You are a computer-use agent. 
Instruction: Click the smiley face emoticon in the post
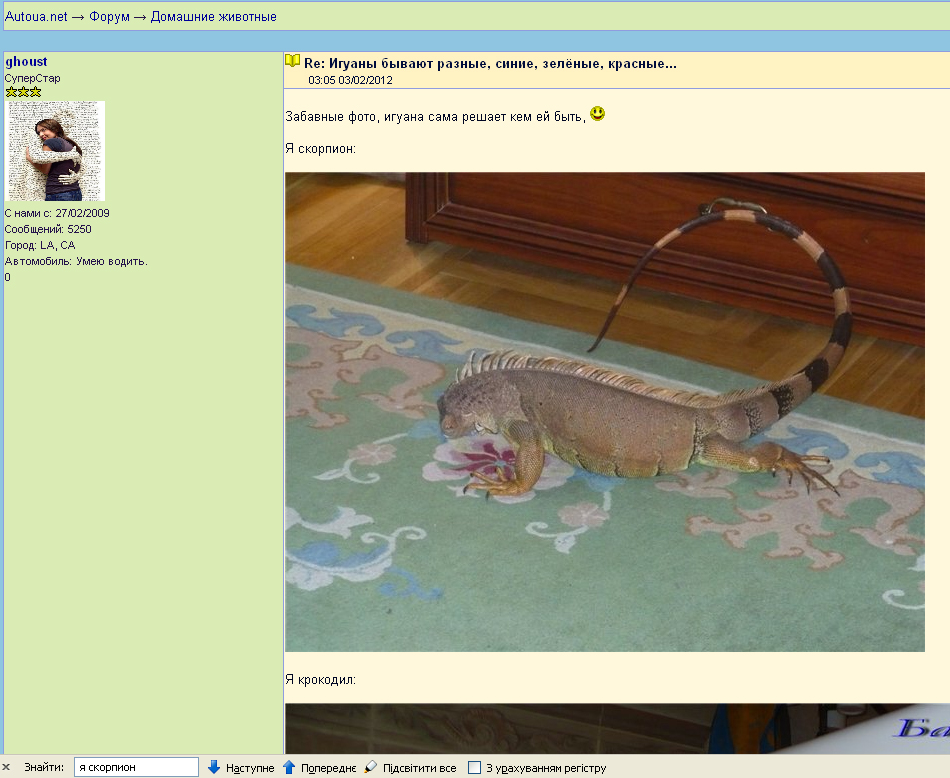tap(597, 114)
